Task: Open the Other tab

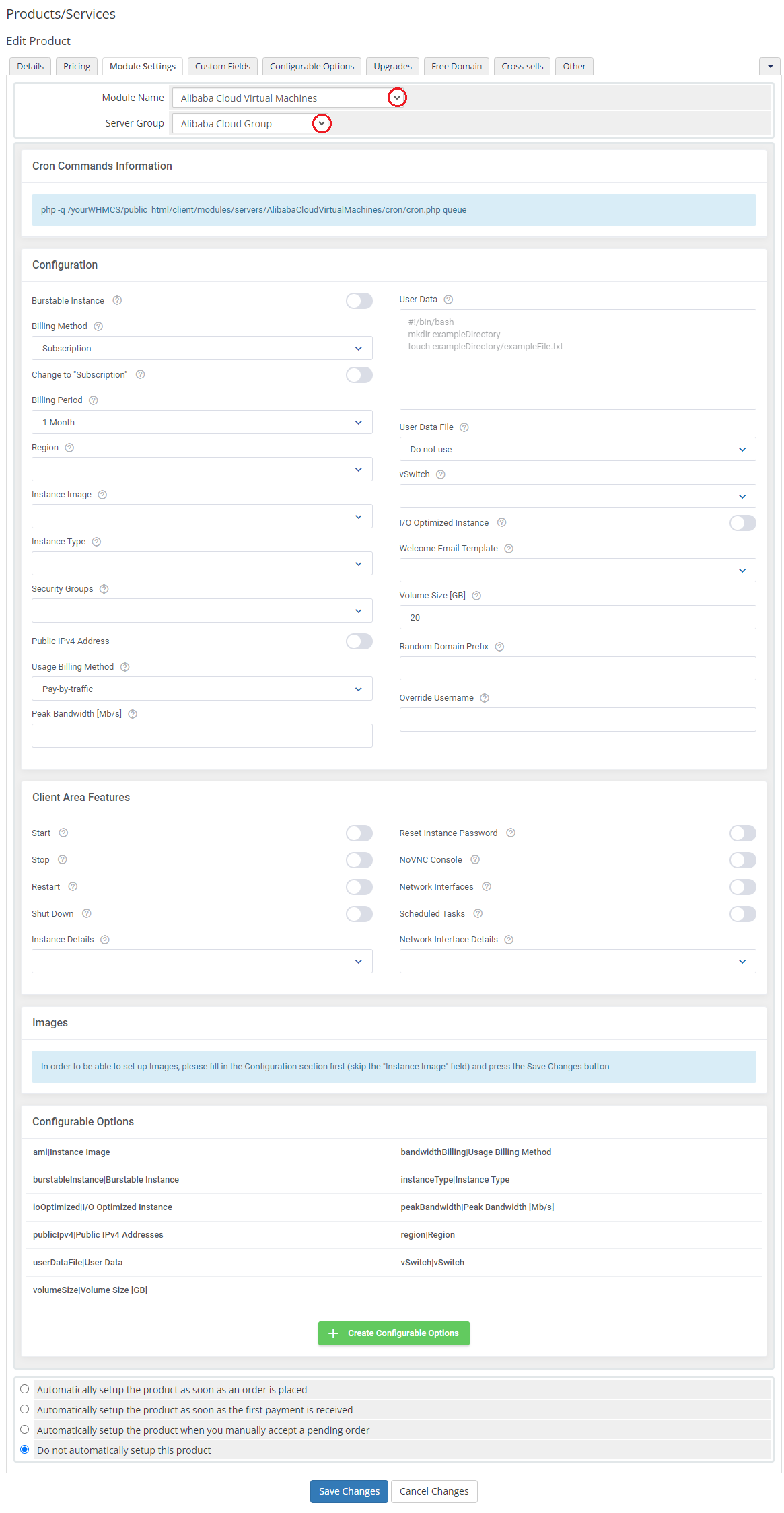Action: tap(574, 66)
